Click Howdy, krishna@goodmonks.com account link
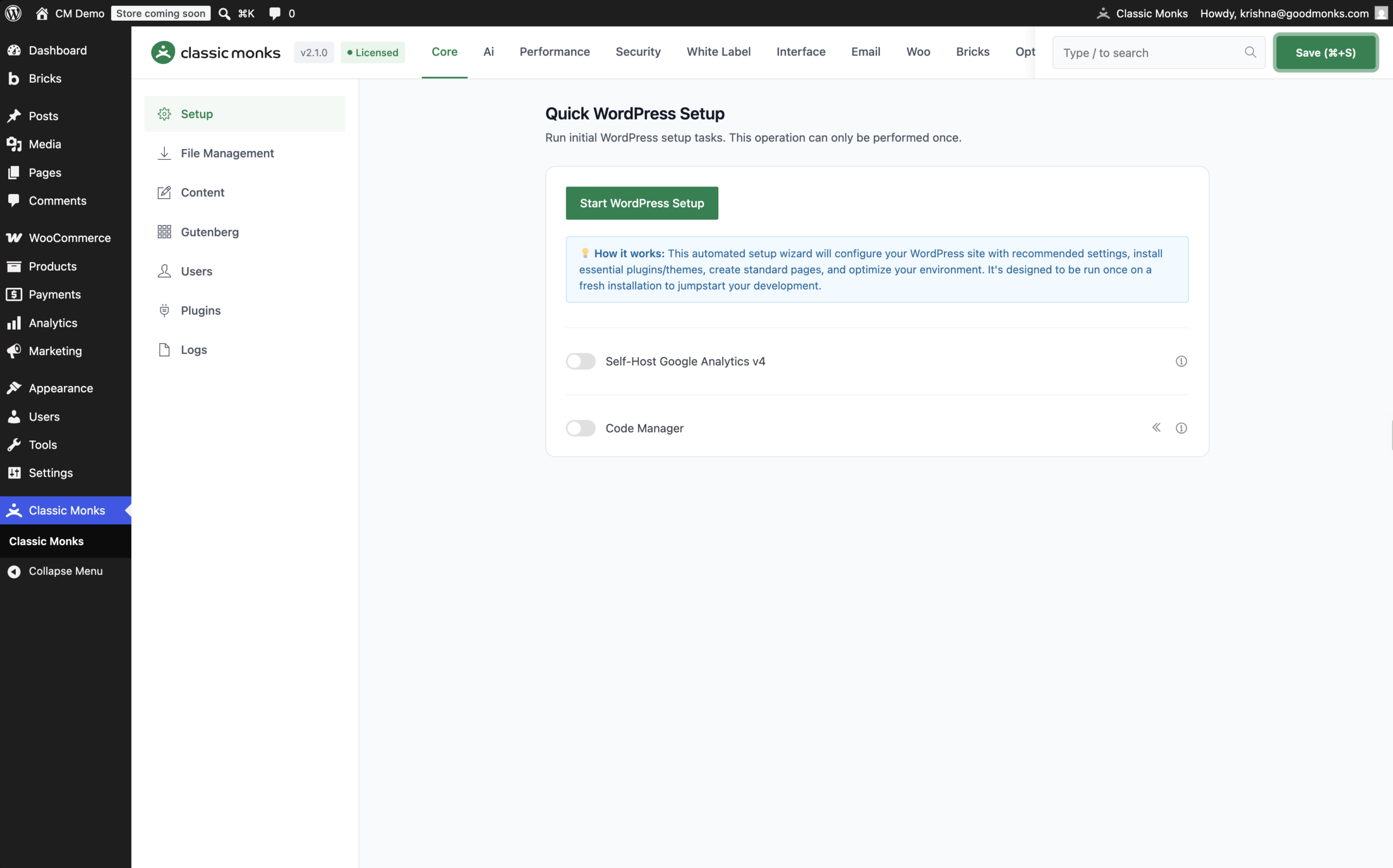1393x868 pixels. 1284,13
